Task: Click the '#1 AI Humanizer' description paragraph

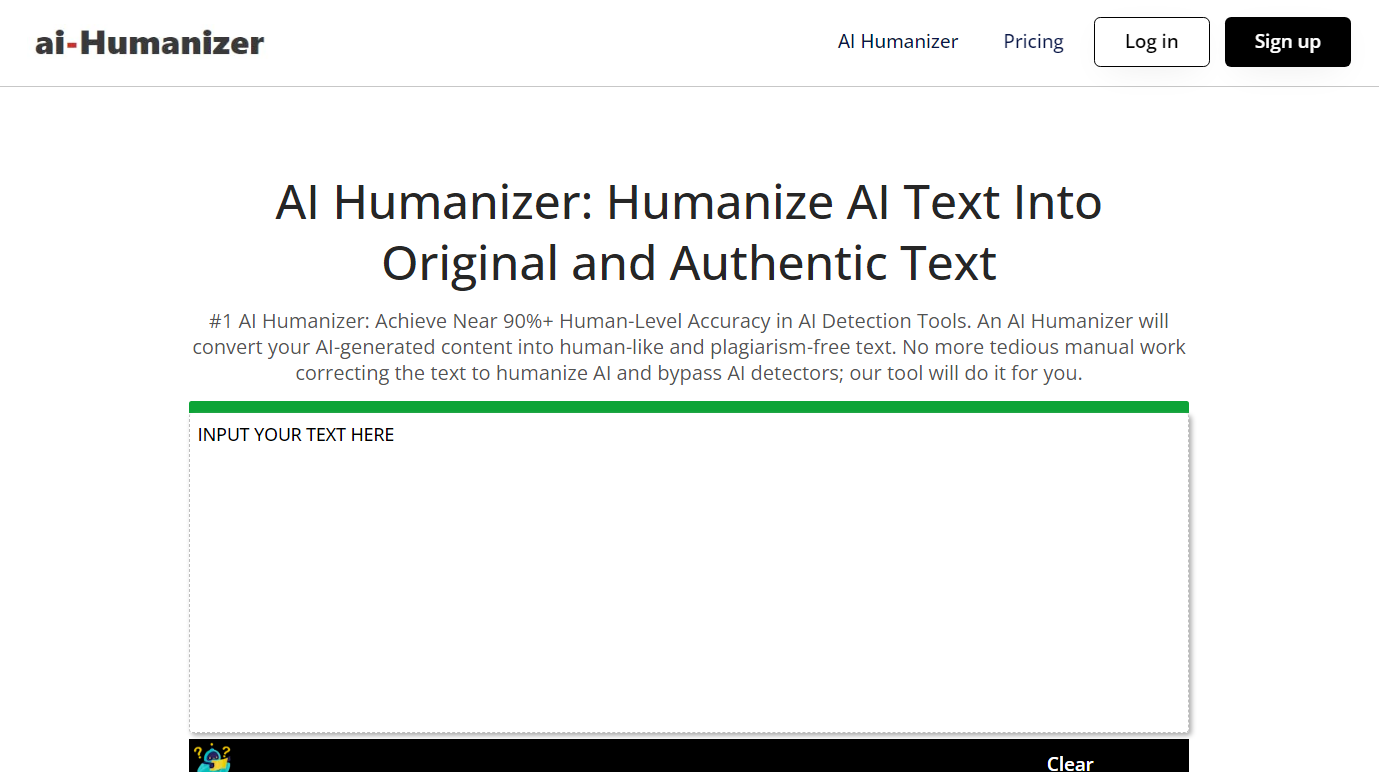Action: 689,347
